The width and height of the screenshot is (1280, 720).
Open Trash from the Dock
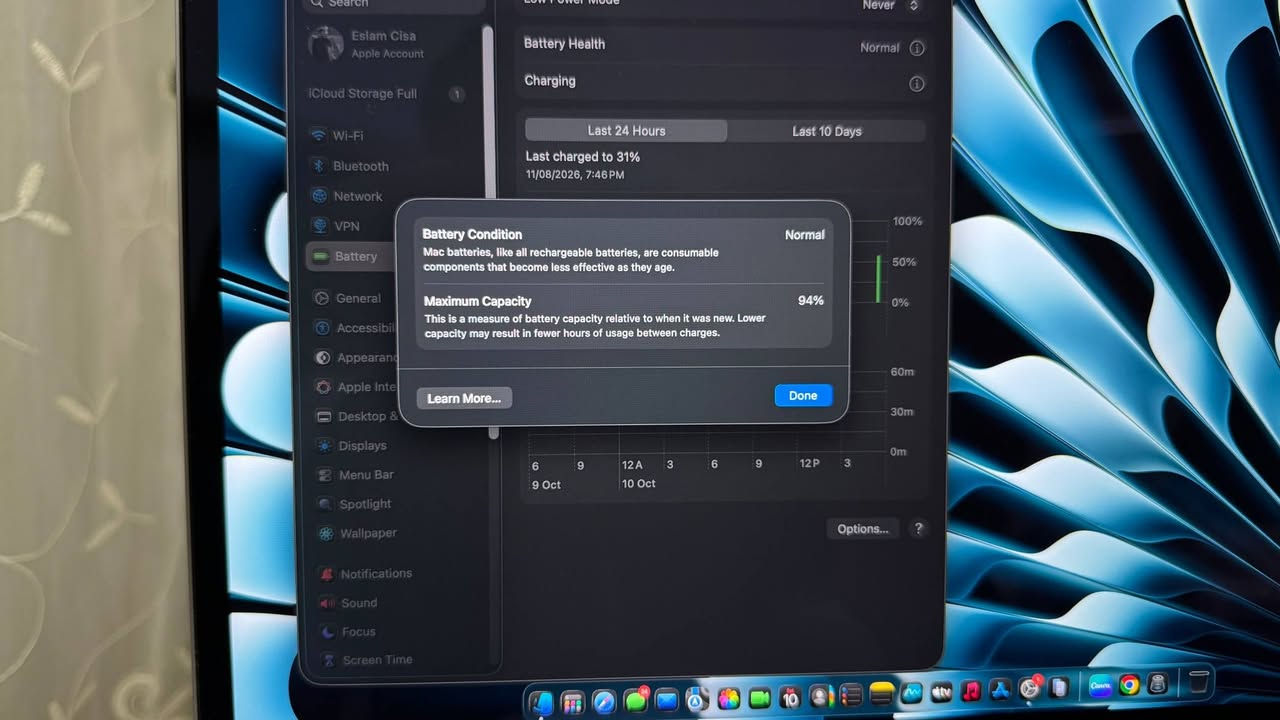[1198, 683]
